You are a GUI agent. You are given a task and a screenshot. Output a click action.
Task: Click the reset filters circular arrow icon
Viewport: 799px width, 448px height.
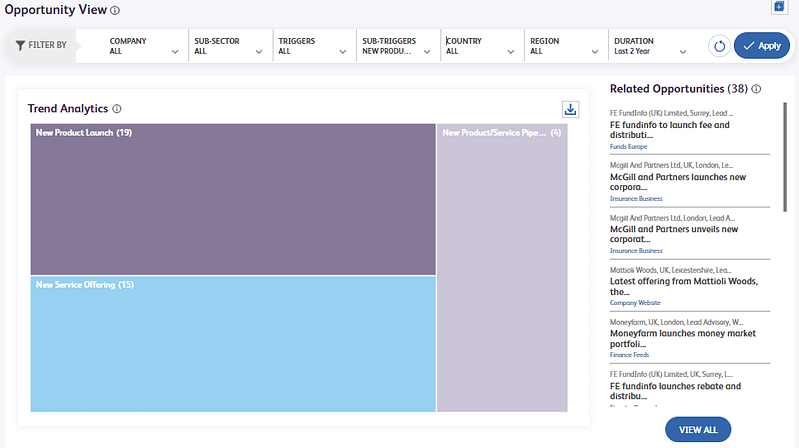click(719, 46)
